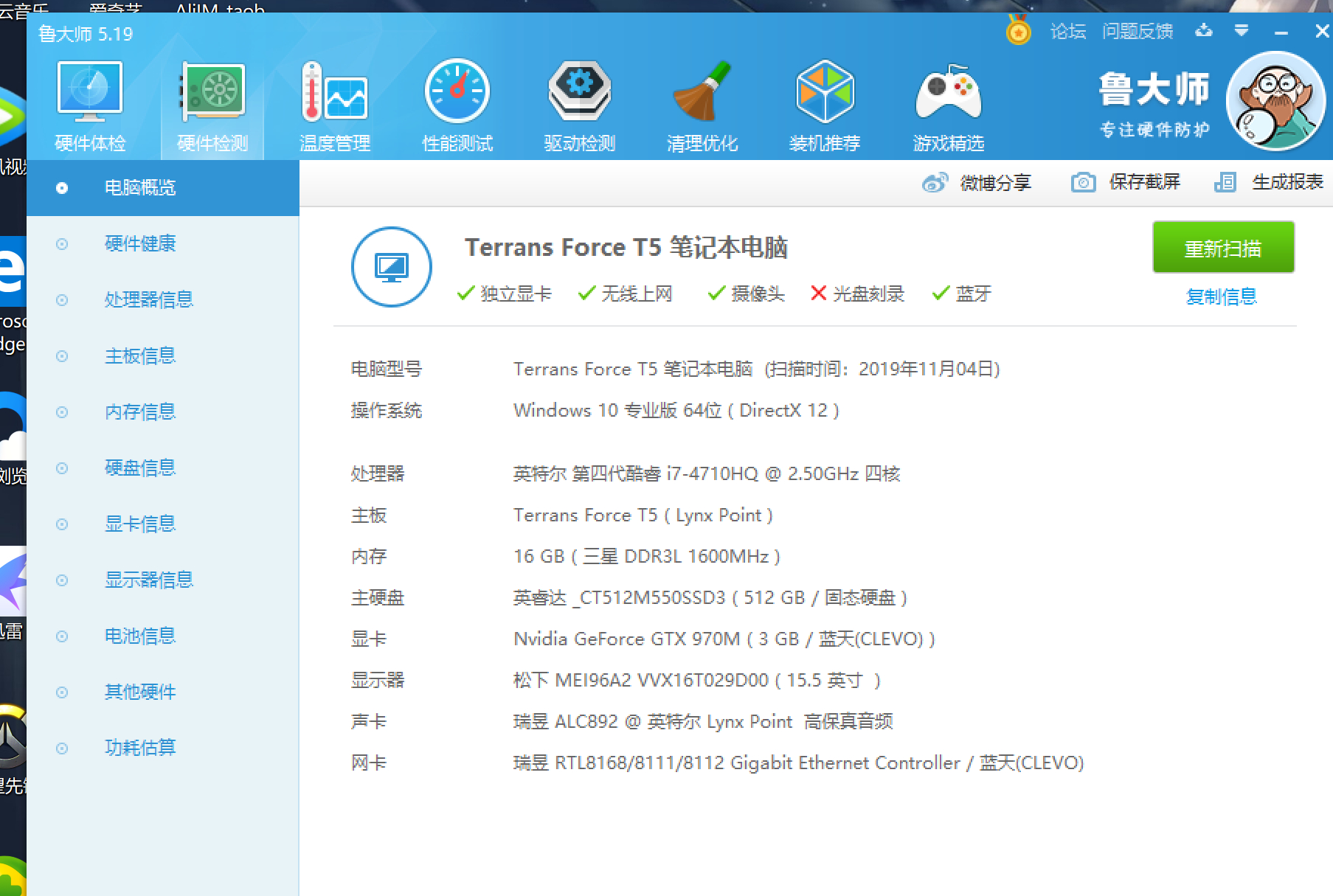Minimize the 鲁大师 window
Viewport: 1333px width, 896px height.
coord(1281,32)
